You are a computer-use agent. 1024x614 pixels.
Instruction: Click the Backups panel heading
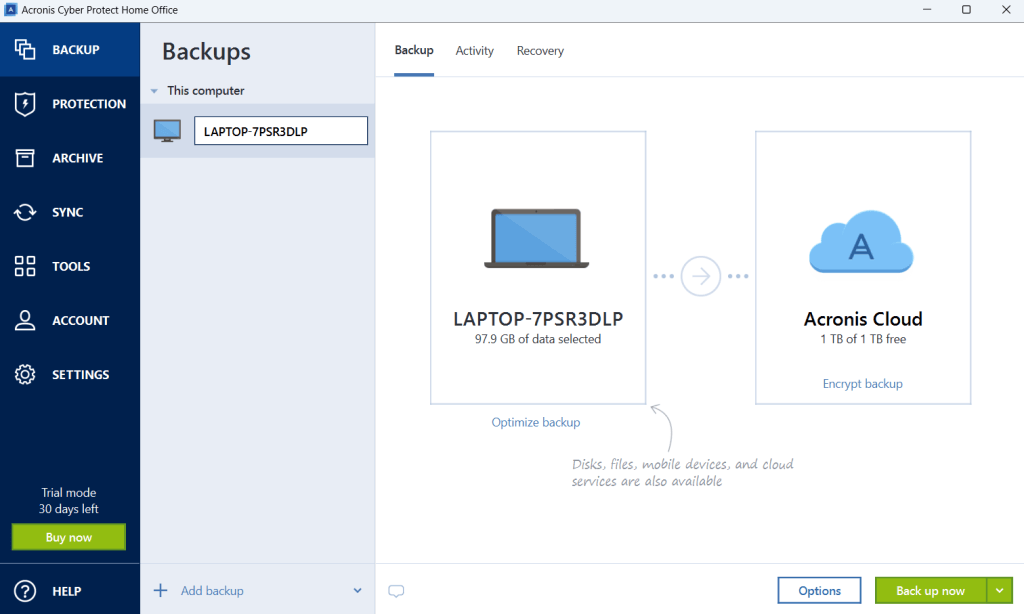(206, 52)
